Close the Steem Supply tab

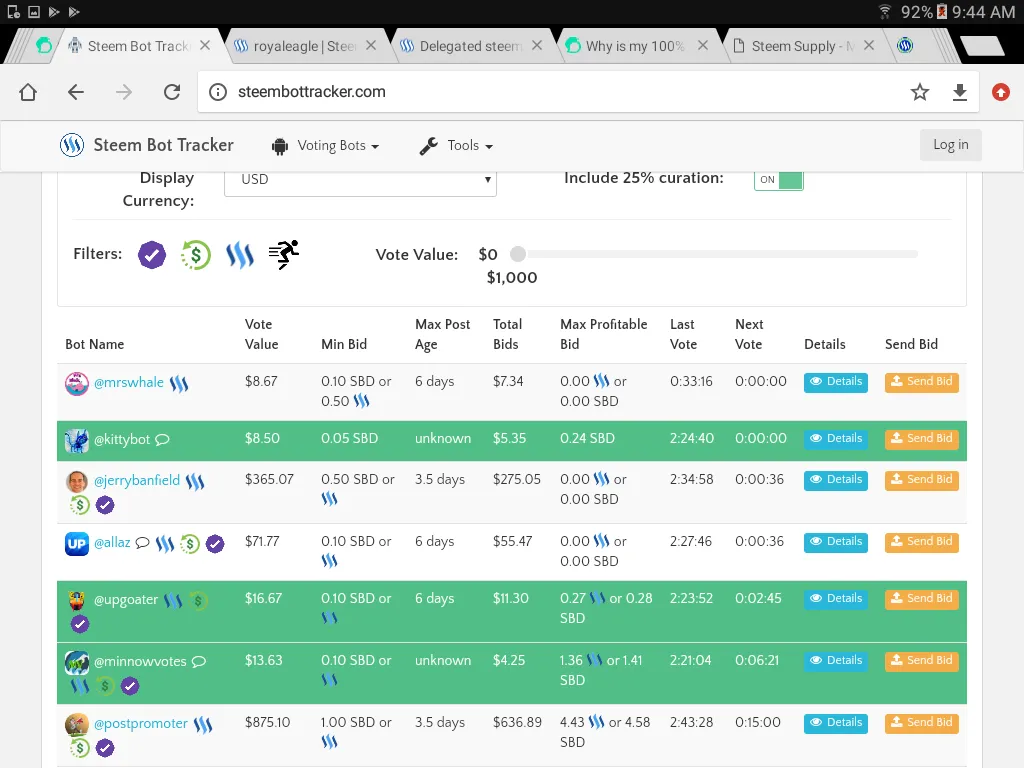coord(869,45)
